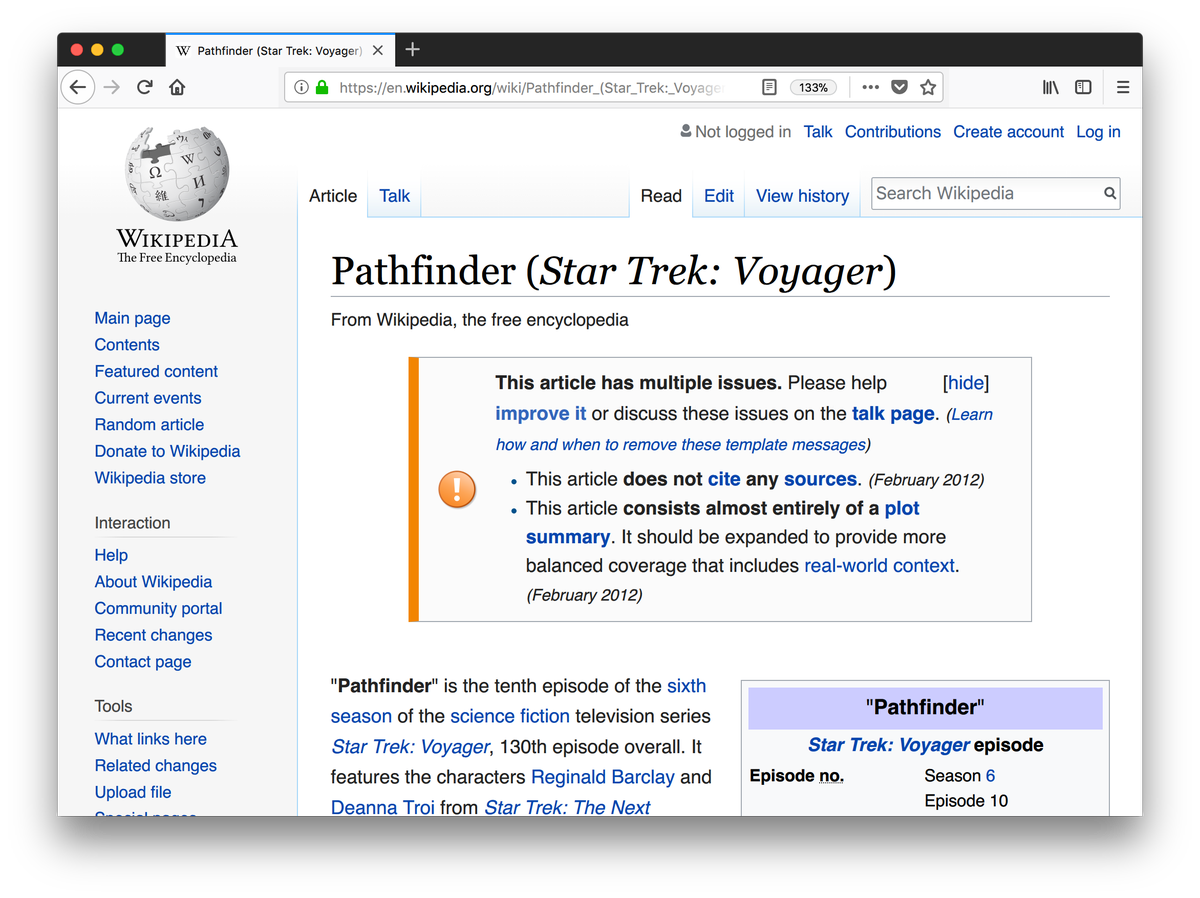Open Contributions link
This screenshot has width=1200, height=898.
[893, 132]
